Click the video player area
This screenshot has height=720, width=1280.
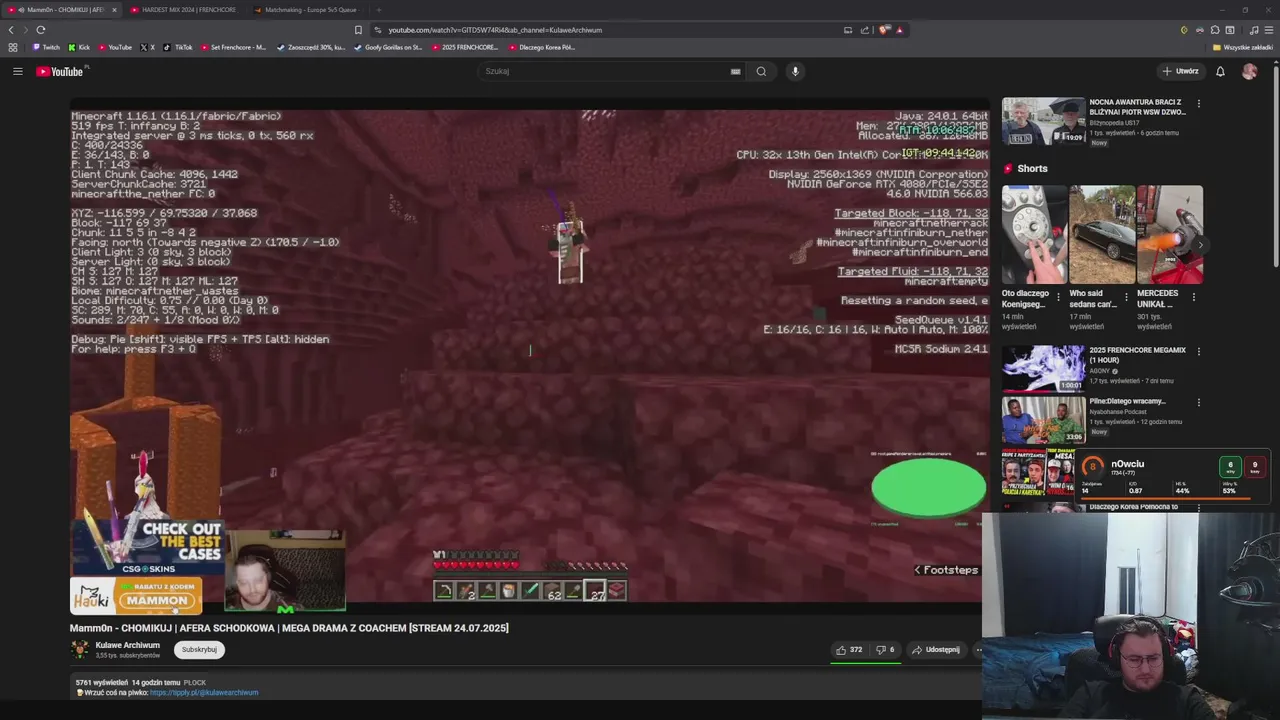[x=529, y=355]
